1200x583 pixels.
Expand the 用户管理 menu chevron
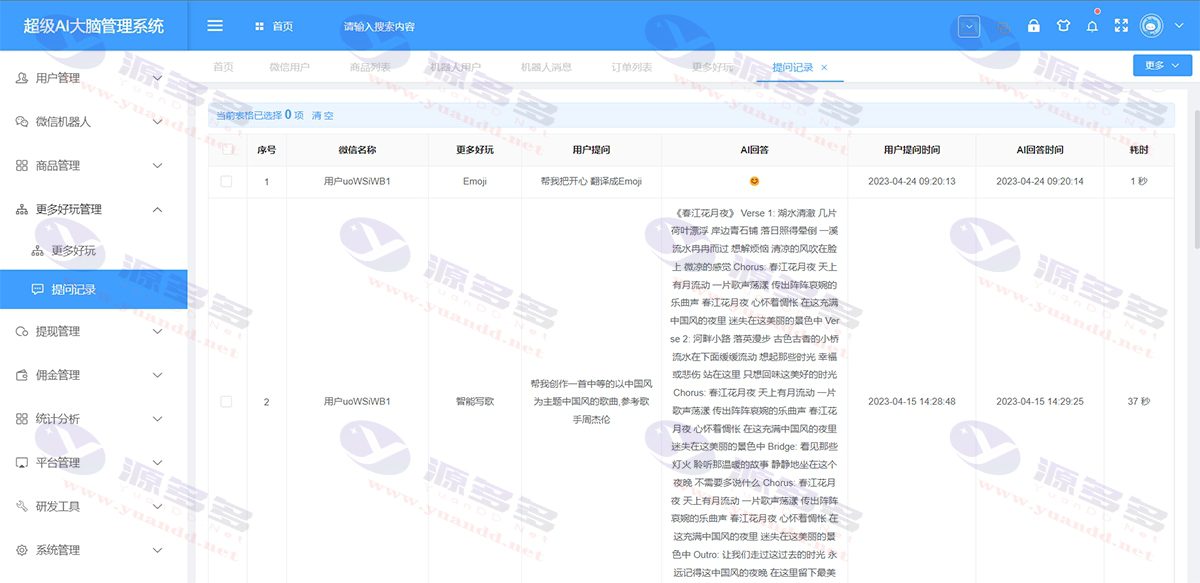click(157, 78)
